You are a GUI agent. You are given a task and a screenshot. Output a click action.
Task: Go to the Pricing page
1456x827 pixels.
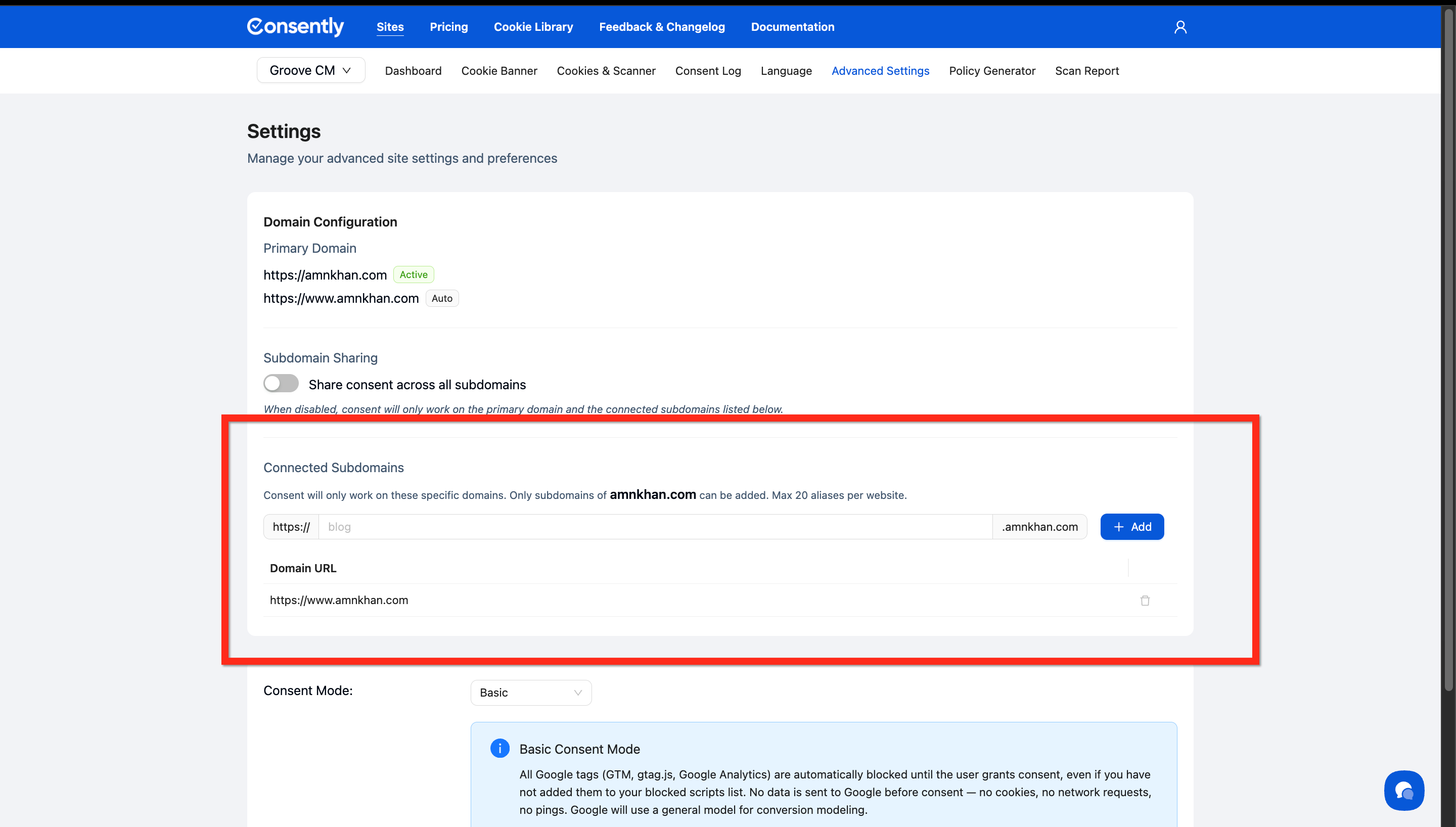pos(448,27)
